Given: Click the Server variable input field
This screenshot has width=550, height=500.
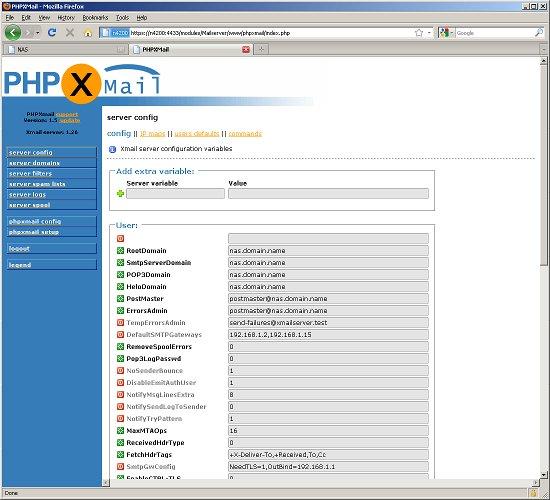Looking at the screenshot, I should point(175,194).
